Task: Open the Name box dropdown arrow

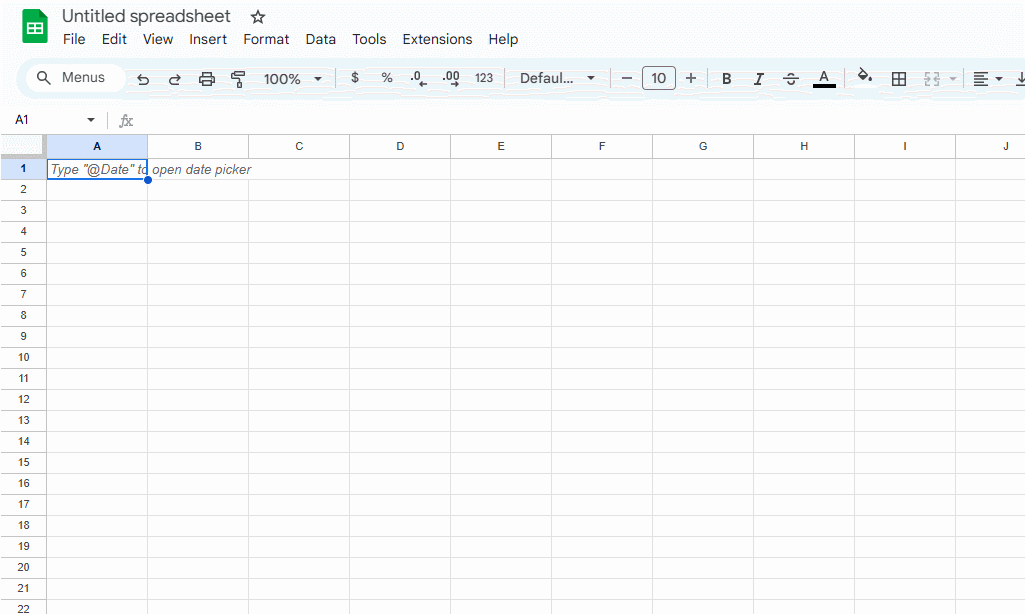Action: 91,120
